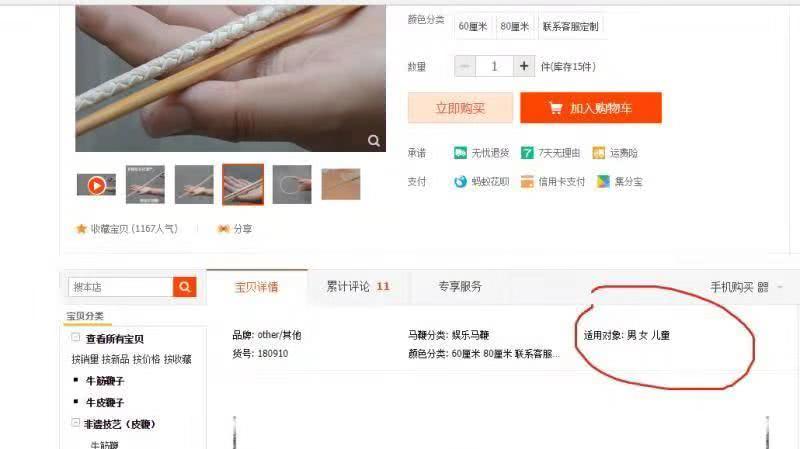
Task: Select the 60厘米 size option
Action: pyautogui.click(x=472, y=27)
